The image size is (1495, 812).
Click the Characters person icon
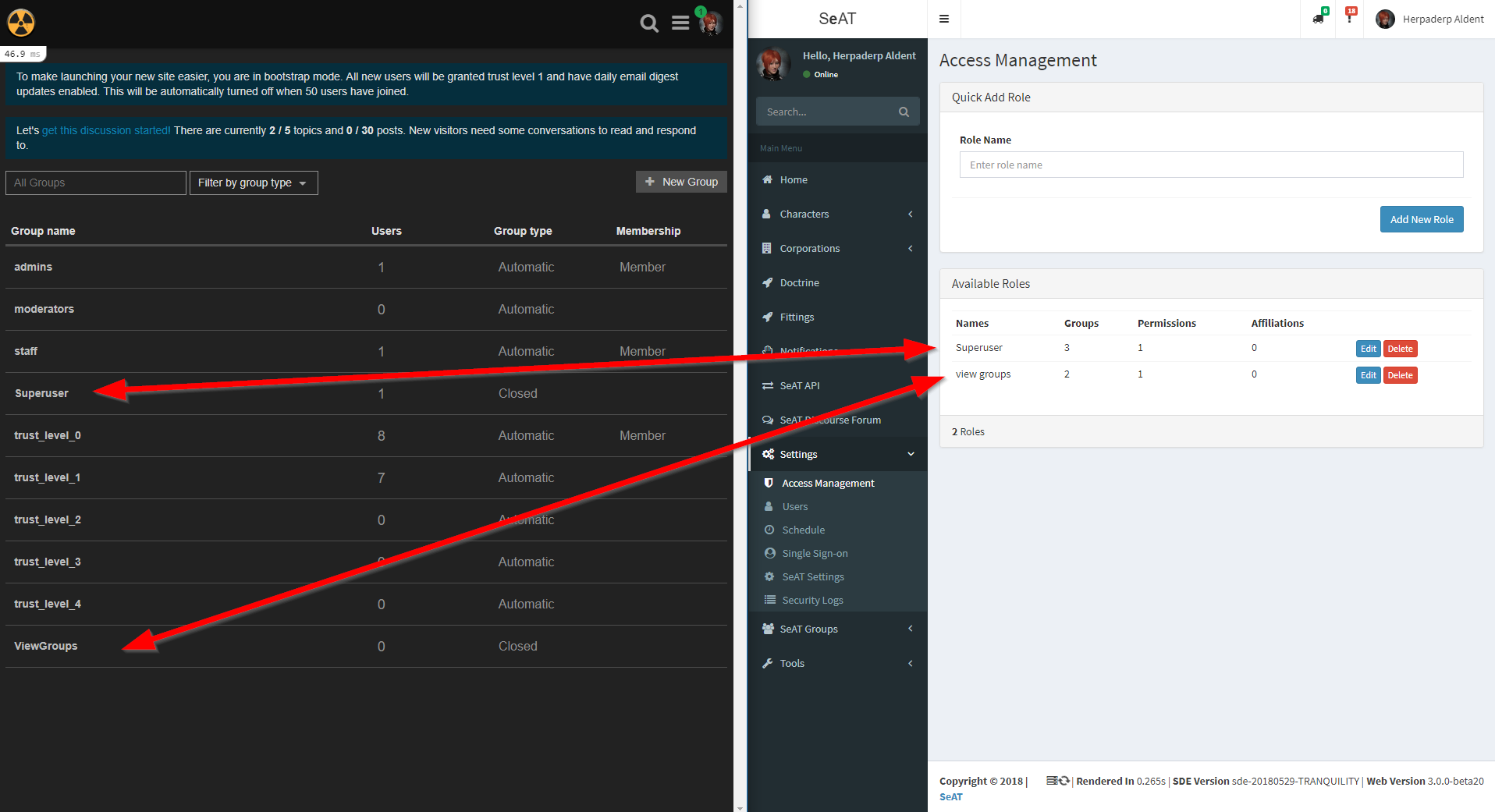pos(767,214)
